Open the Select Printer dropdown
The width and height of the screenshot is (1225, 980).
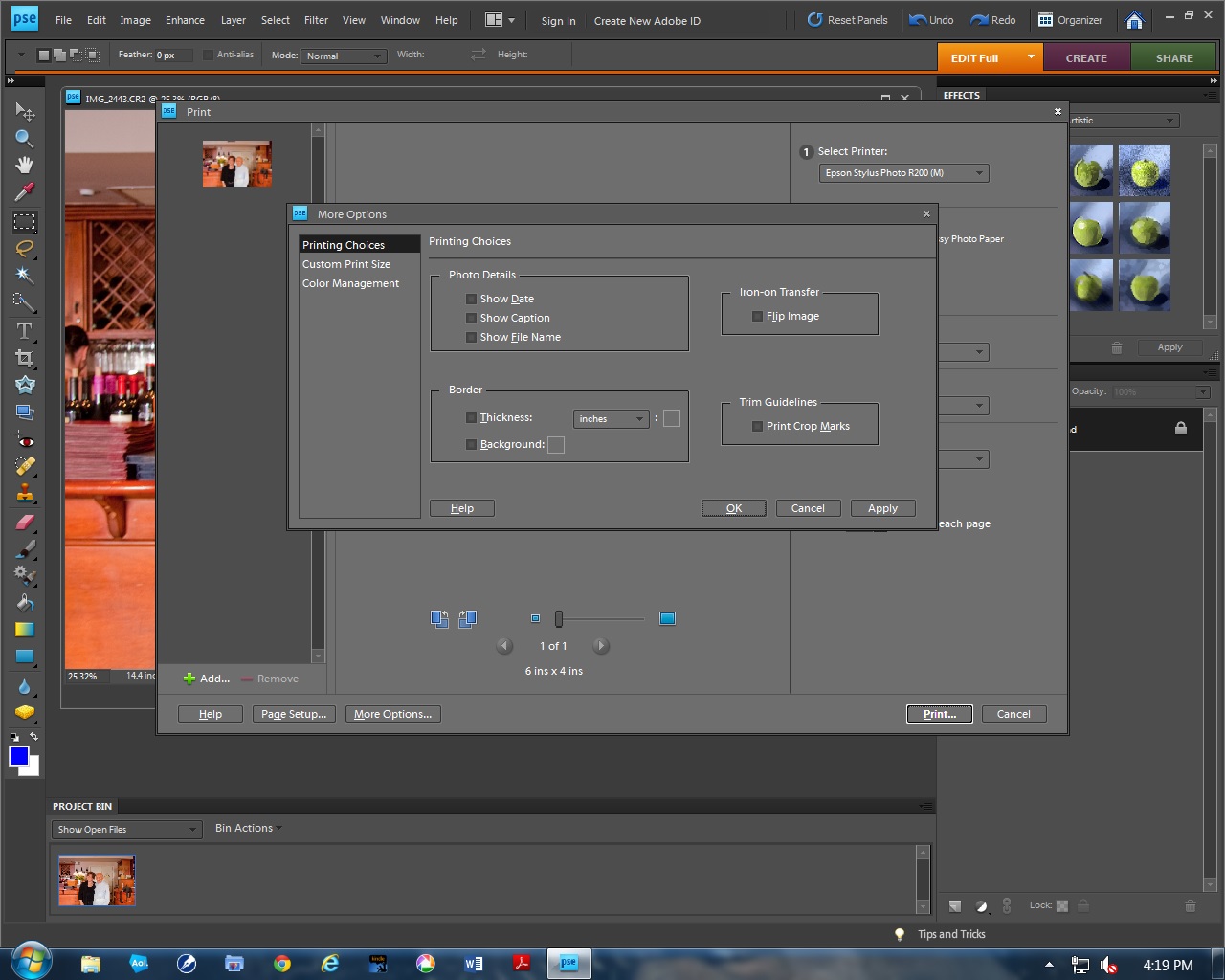click(x=903, y=173)
